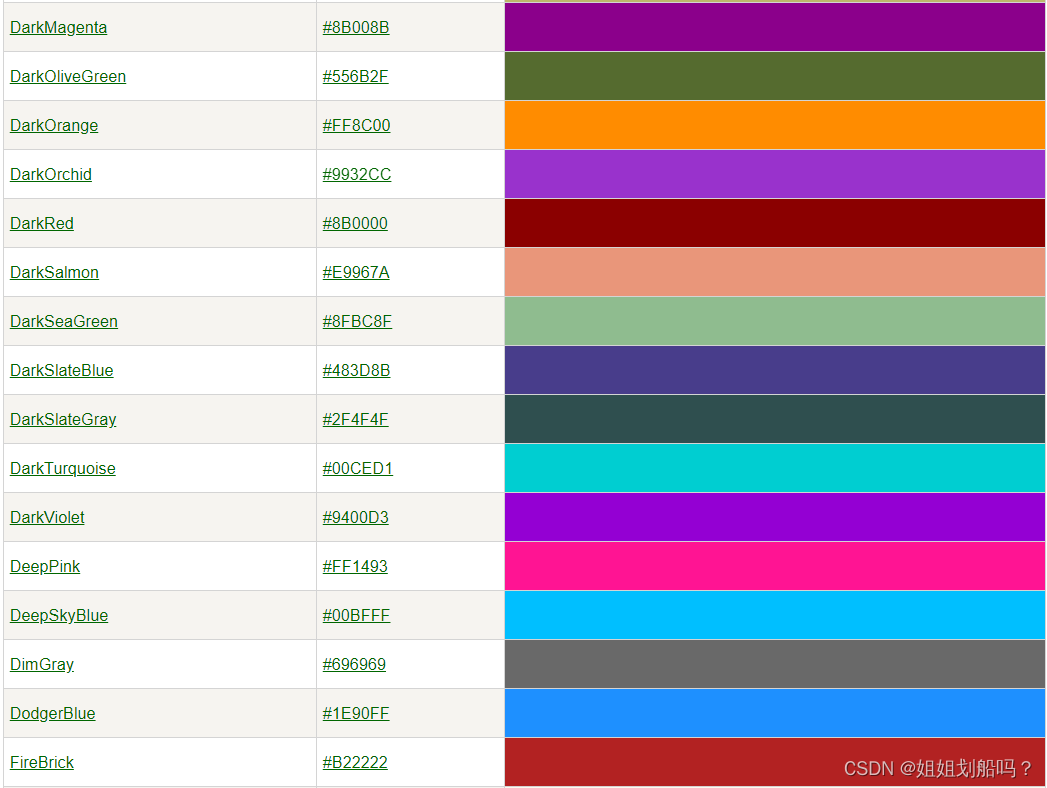
Task: Click the DarkSalmon color name link
Action: [54, 272]
